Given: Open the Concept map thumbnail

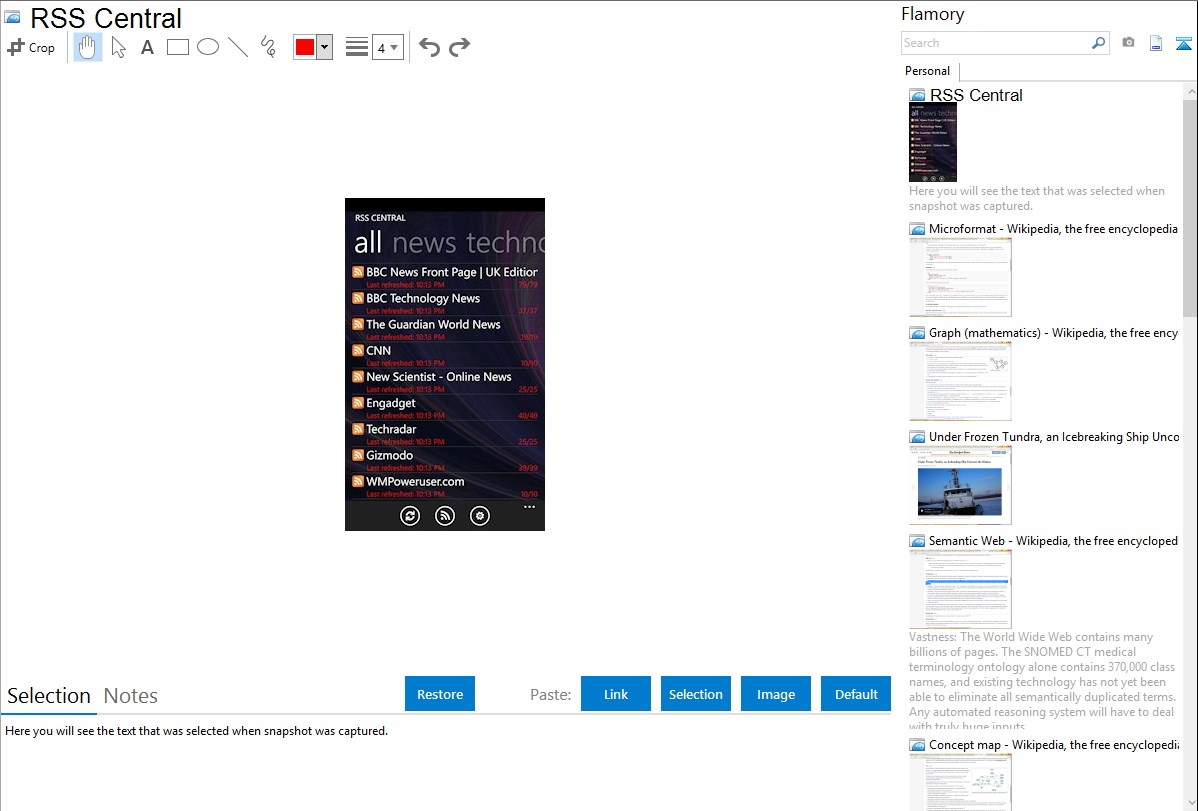Looking at the screenshot, I should coord(960,782).
